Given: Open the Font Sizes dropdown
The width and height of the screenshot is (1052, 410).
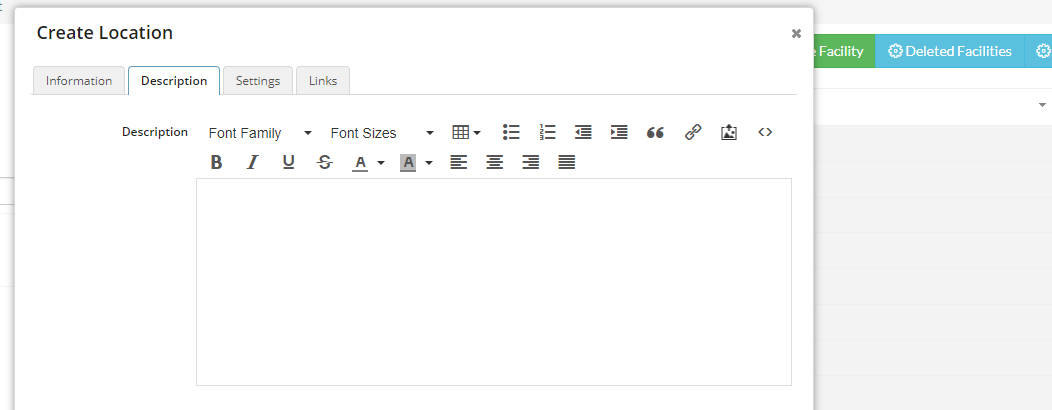Looking at the screenshot, I should (x=382, y=133).
